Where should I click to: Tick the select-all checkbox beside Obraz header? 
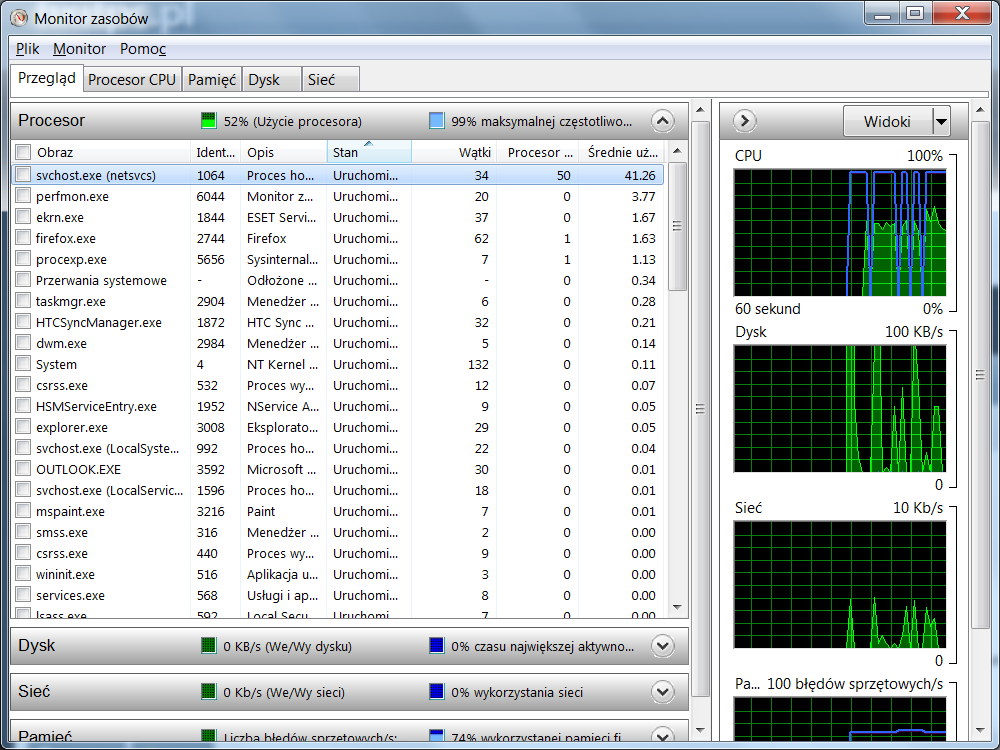pyautogui.click(x=23, y=152)
